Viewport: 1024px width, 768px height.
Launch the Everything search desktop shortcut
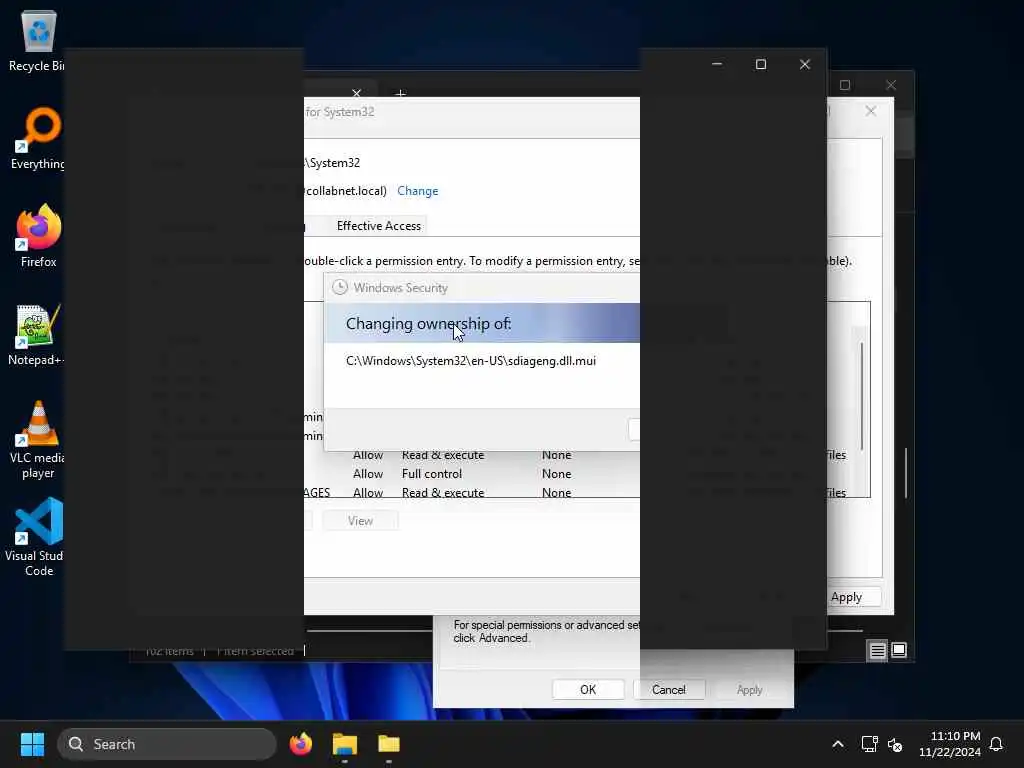pos(38,139)
